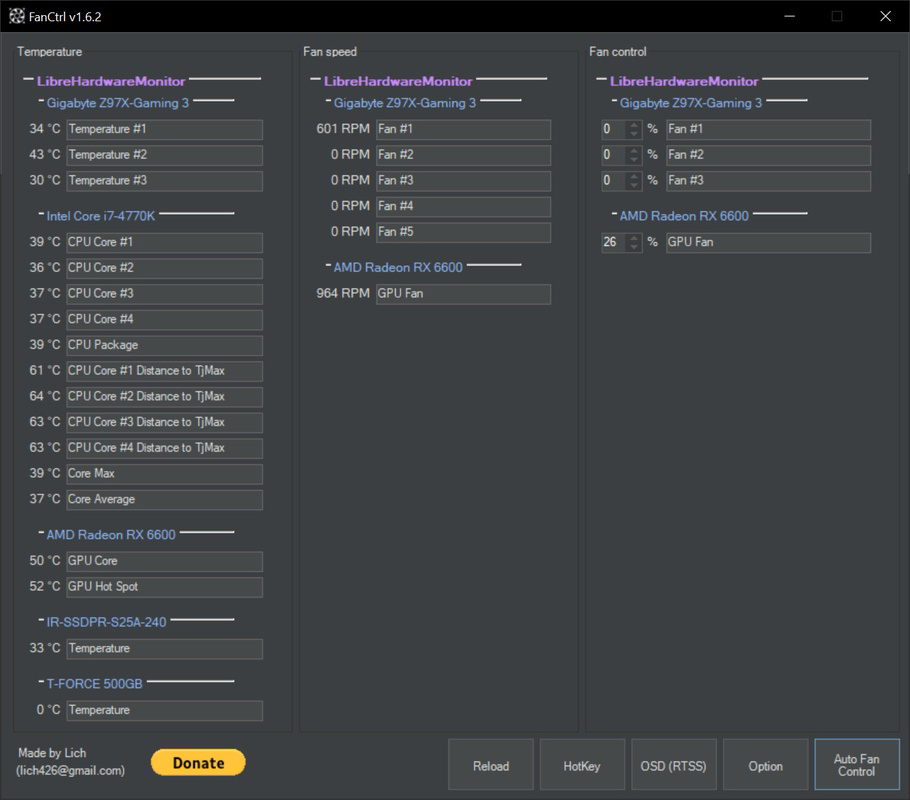Increase Fan #3 control percentage
This screenshot has width=910, height=800.
[x=634, y=176]
